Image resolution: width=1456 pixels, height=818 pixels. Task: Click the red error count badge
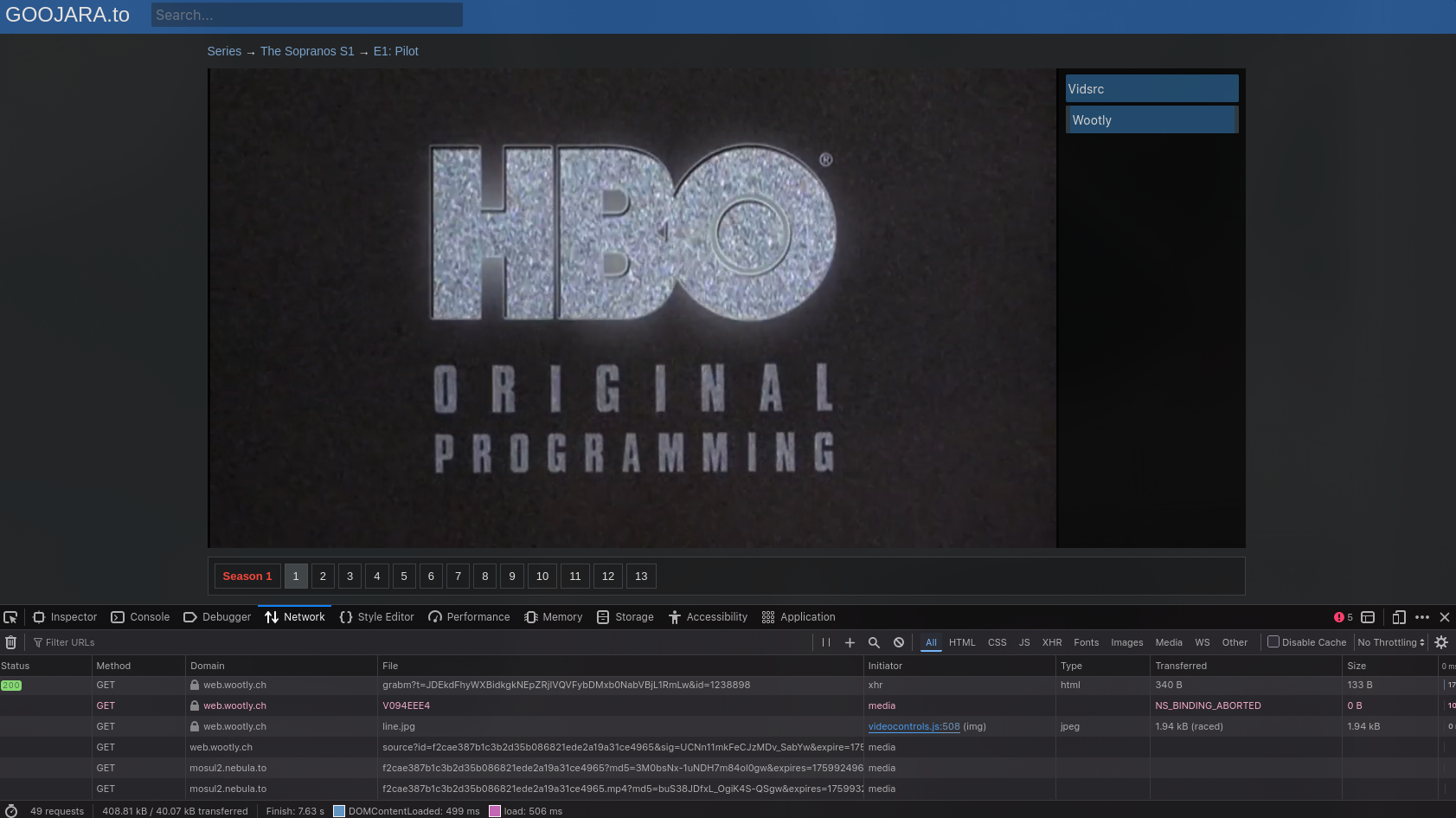[x=1344, y=617]
